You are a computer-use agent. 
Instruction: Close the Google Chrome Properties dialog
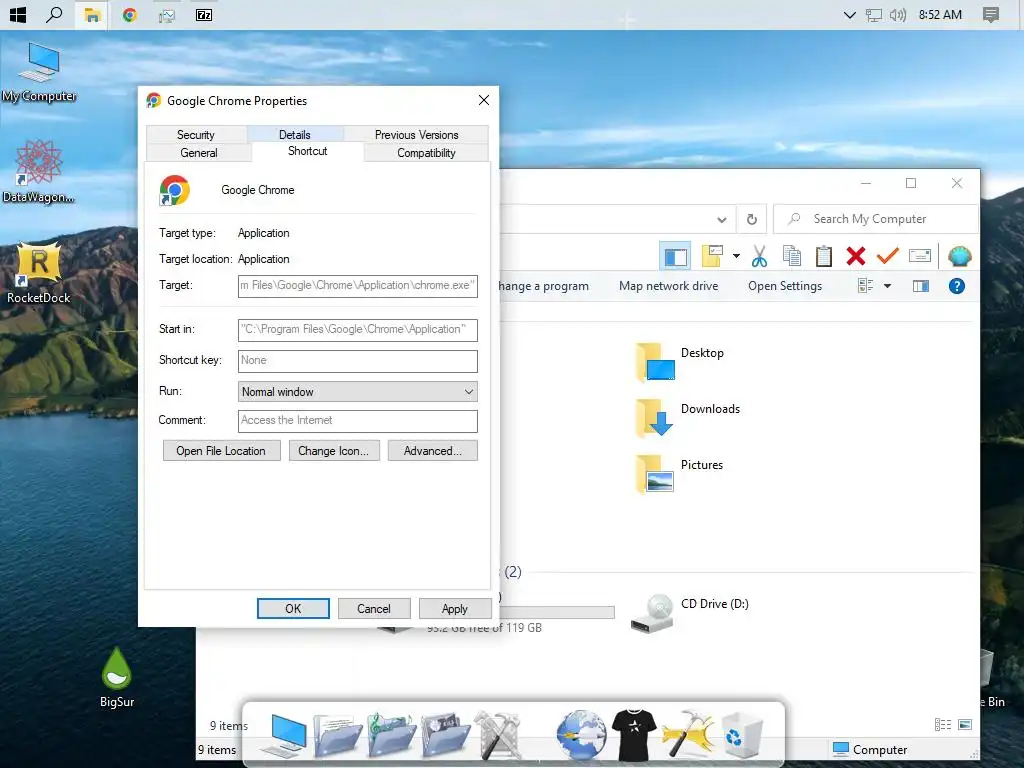click(483, 100)
